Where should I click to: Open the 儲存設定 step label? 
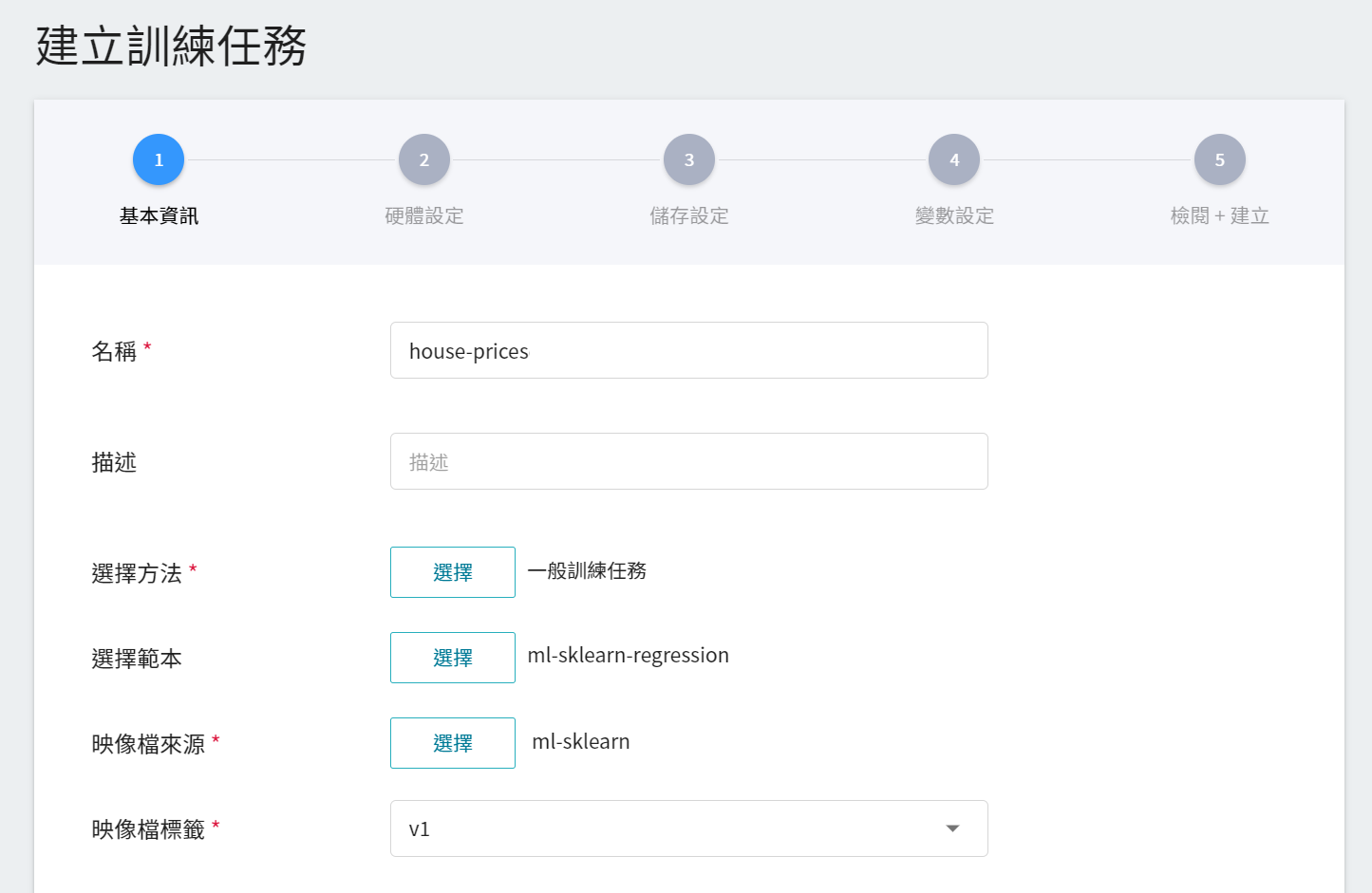[689, 216]
